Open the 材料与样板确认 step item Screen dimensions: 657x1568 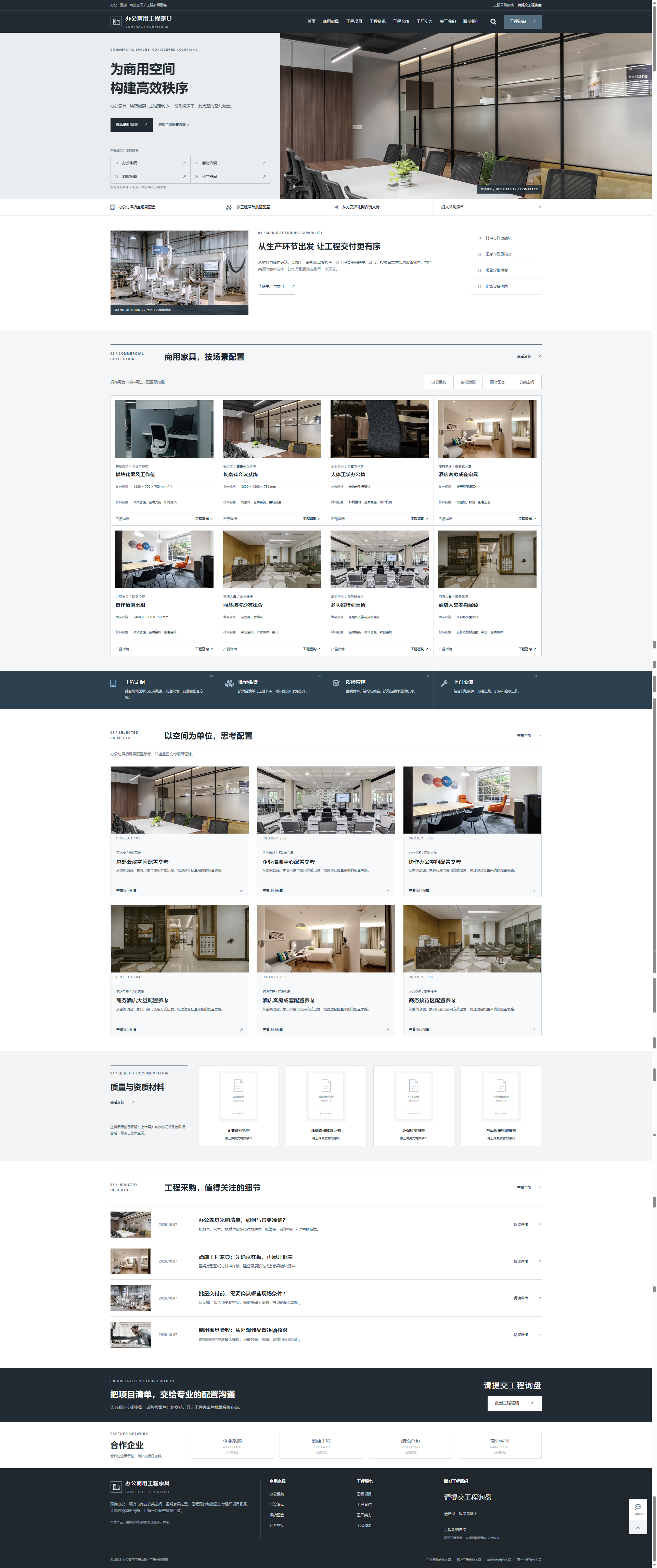click(506, 238)
